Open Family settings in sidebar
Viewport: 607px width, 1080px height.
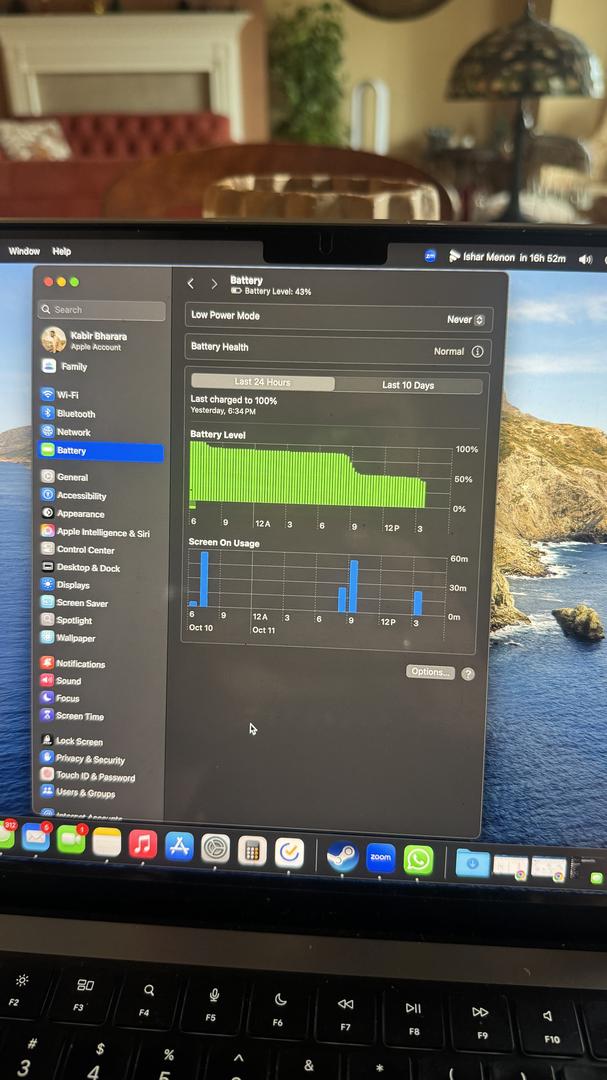coord(74,367)
